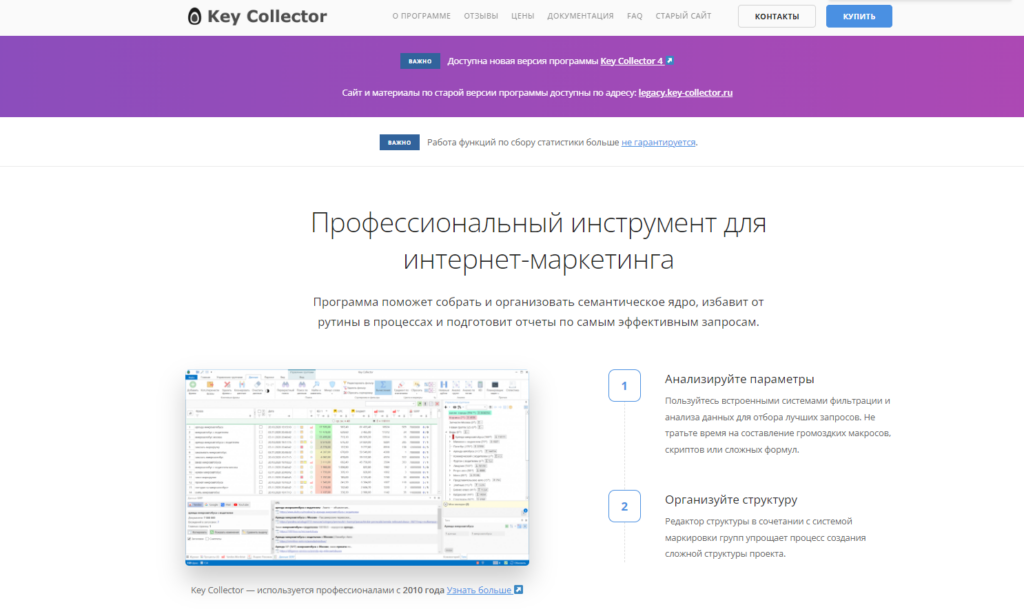1024x616 pixels.
Task: Go to the ОТЗЫВЫ page
Action: (x=481, y=16)
